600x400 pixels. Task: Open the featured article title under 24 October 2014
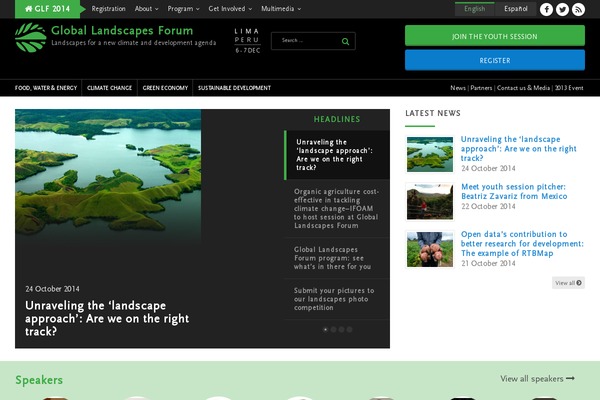pyautogui.click(x=107, y=318)
